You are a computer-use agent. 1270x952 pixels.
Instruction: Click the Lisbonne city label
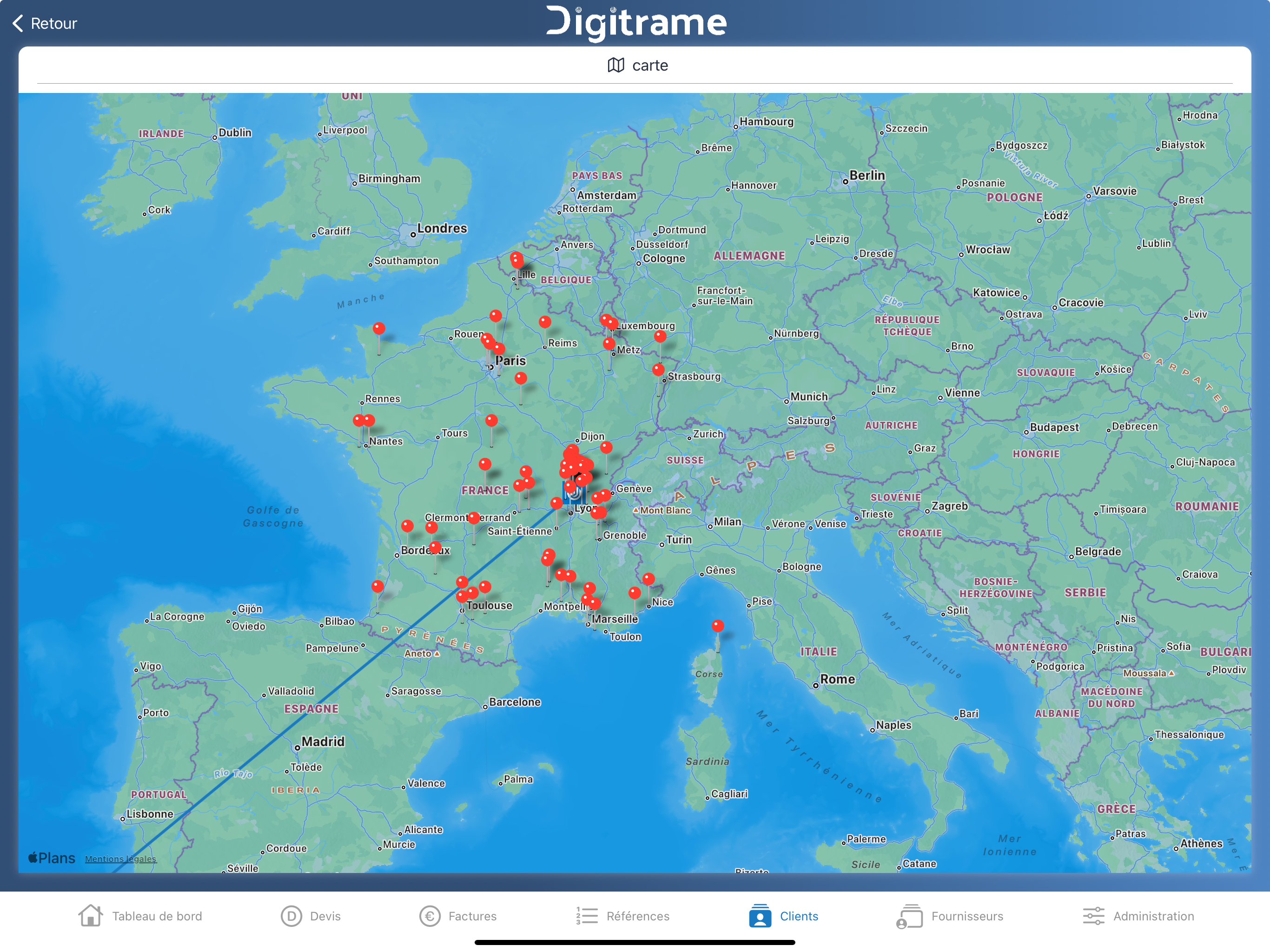[x=150, y=813]
